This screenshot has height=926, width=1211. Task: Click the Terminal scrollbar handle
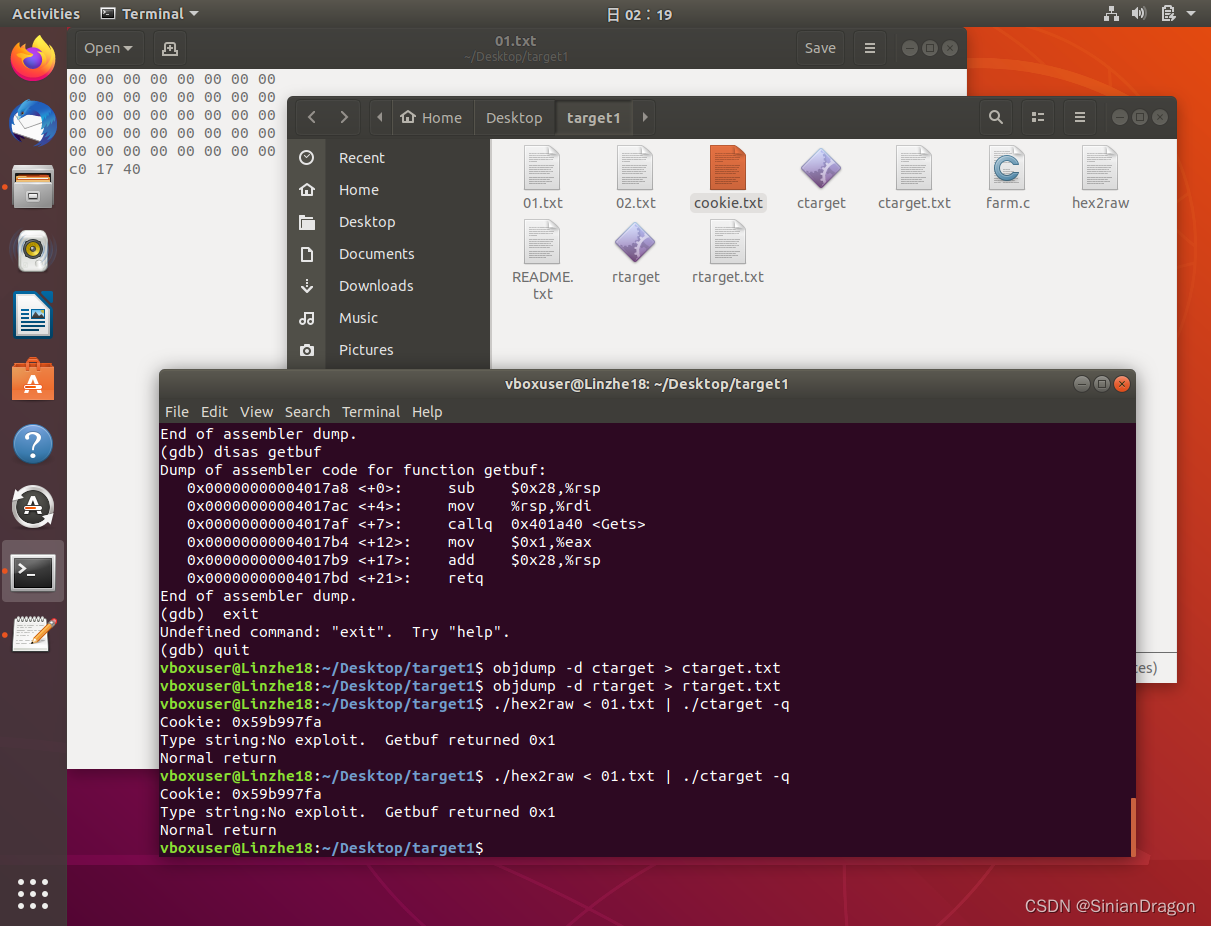pyautogui.click(x=1132, y=827)
